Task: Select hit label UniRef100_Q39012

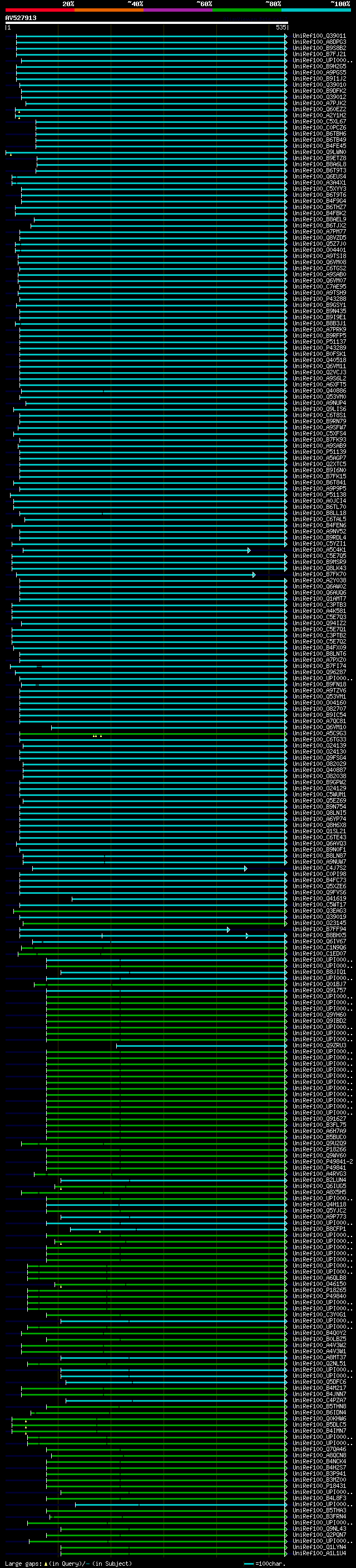Action: pyautogui.click(x=319, y=97)
